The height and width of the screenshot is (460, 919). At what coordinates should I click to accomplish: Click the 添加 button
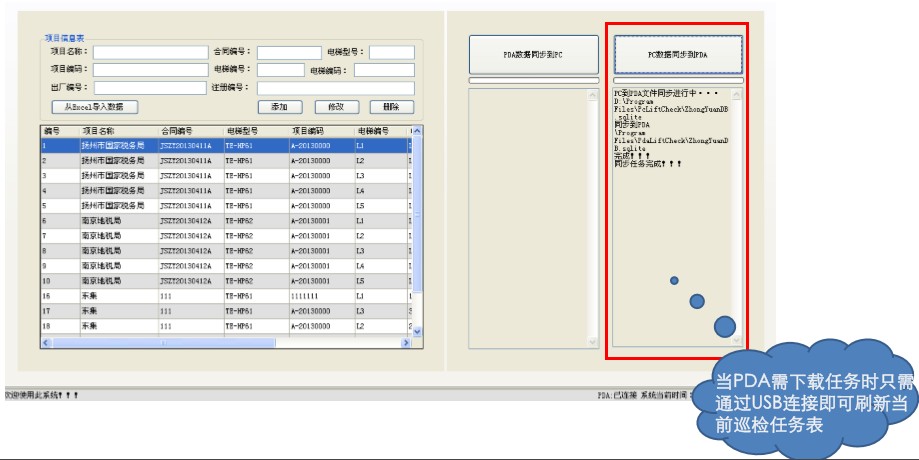(280, 107)
